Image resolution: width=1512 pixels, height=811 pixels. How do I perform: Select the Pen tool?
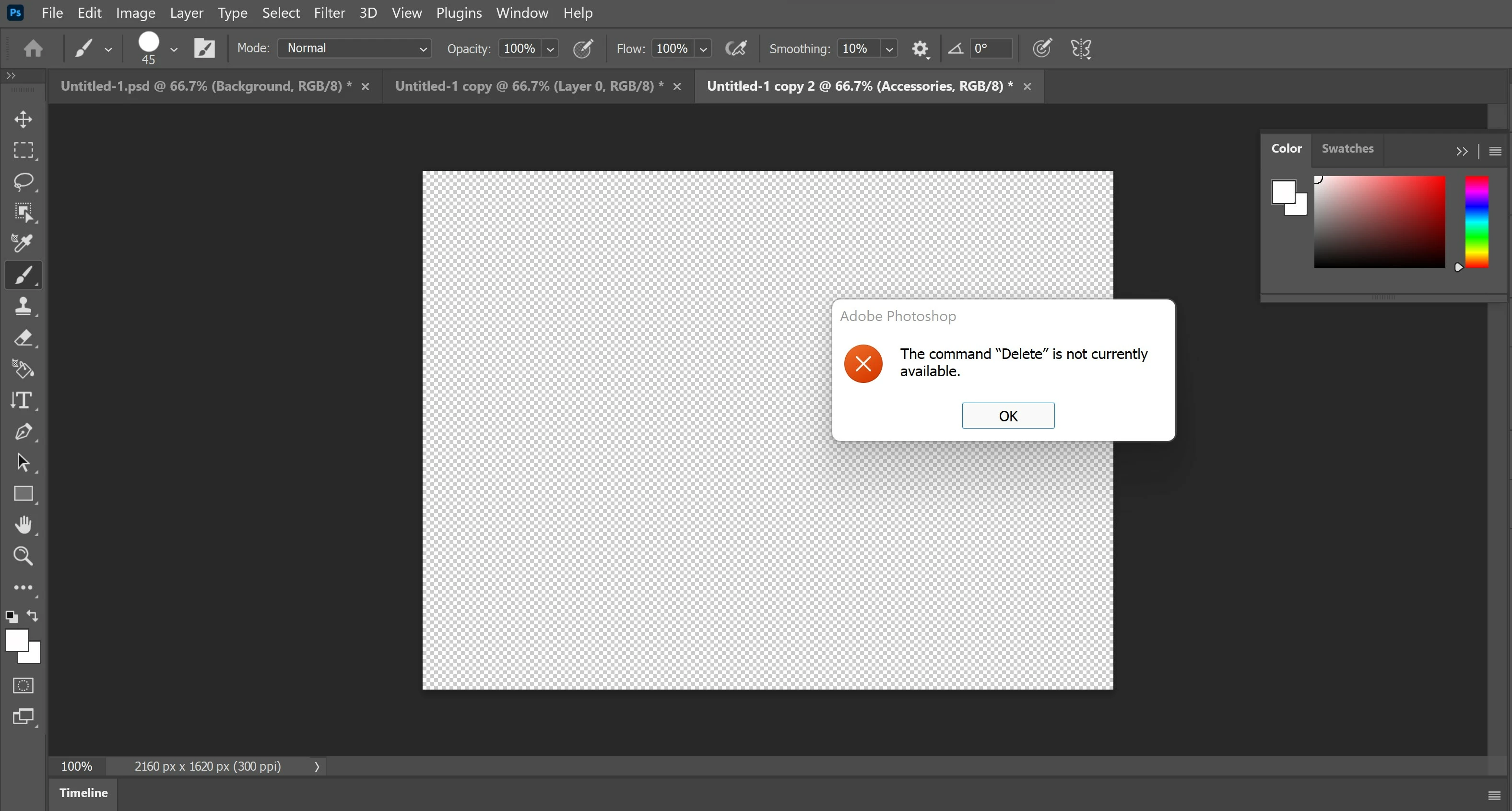[24, 432]
